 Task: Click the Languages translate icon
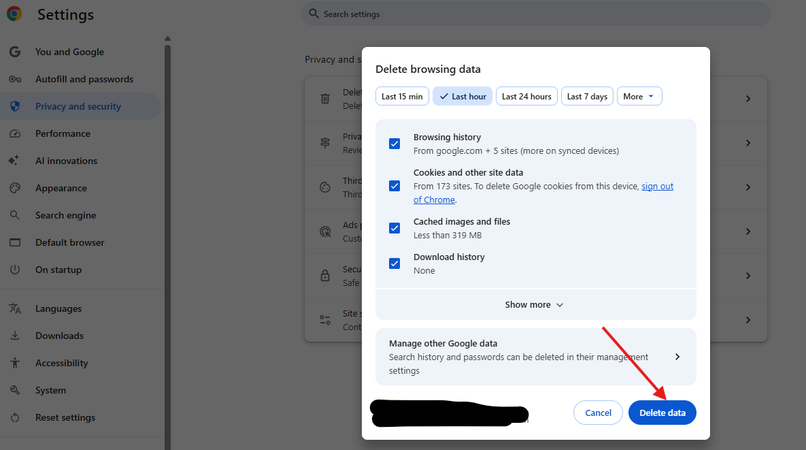[x=15, y=309]
